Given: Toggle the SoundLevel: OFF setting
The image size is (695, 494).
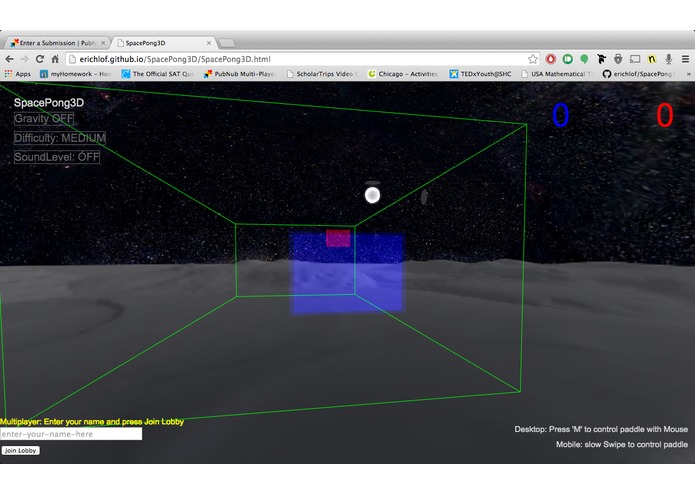Looking at the screenshot, I should click(x=57, y=157).
